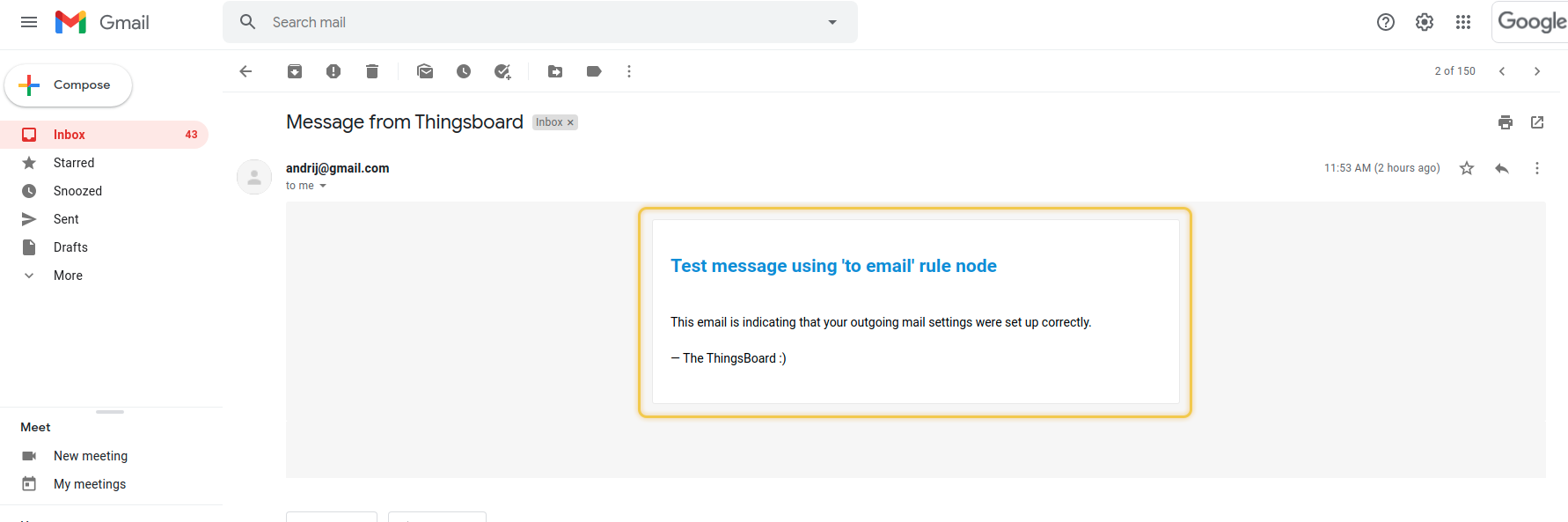Remove the Inbox label from the message
Screen dimensions: 1568x522
point(570,123)
